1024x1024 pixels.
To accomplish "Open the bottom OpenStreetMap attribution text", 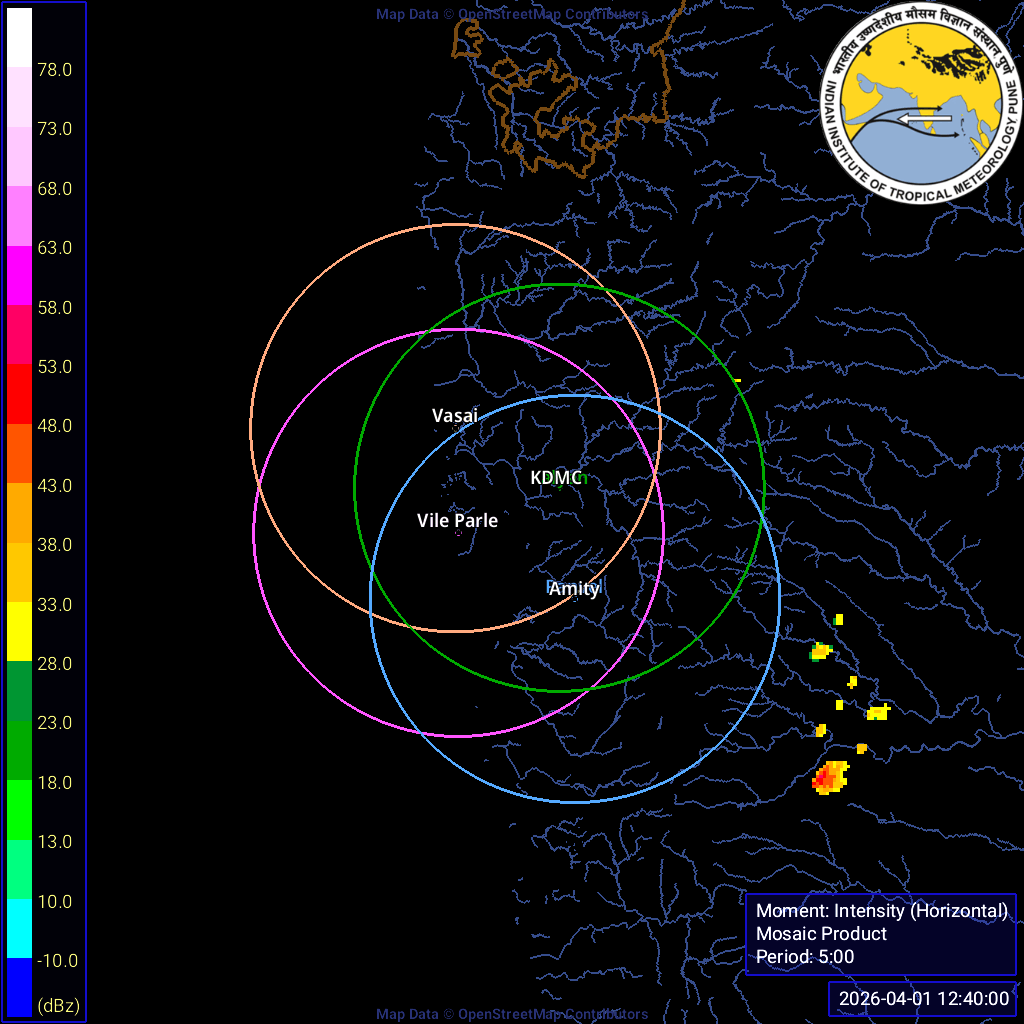I will click(512, 1014).
